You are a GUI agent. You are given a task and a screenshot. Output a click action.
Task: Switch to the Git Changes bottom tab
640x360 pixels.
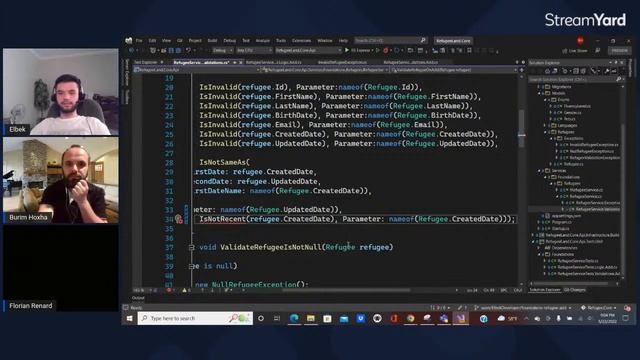pyautogui.click(x=575, y=290)
